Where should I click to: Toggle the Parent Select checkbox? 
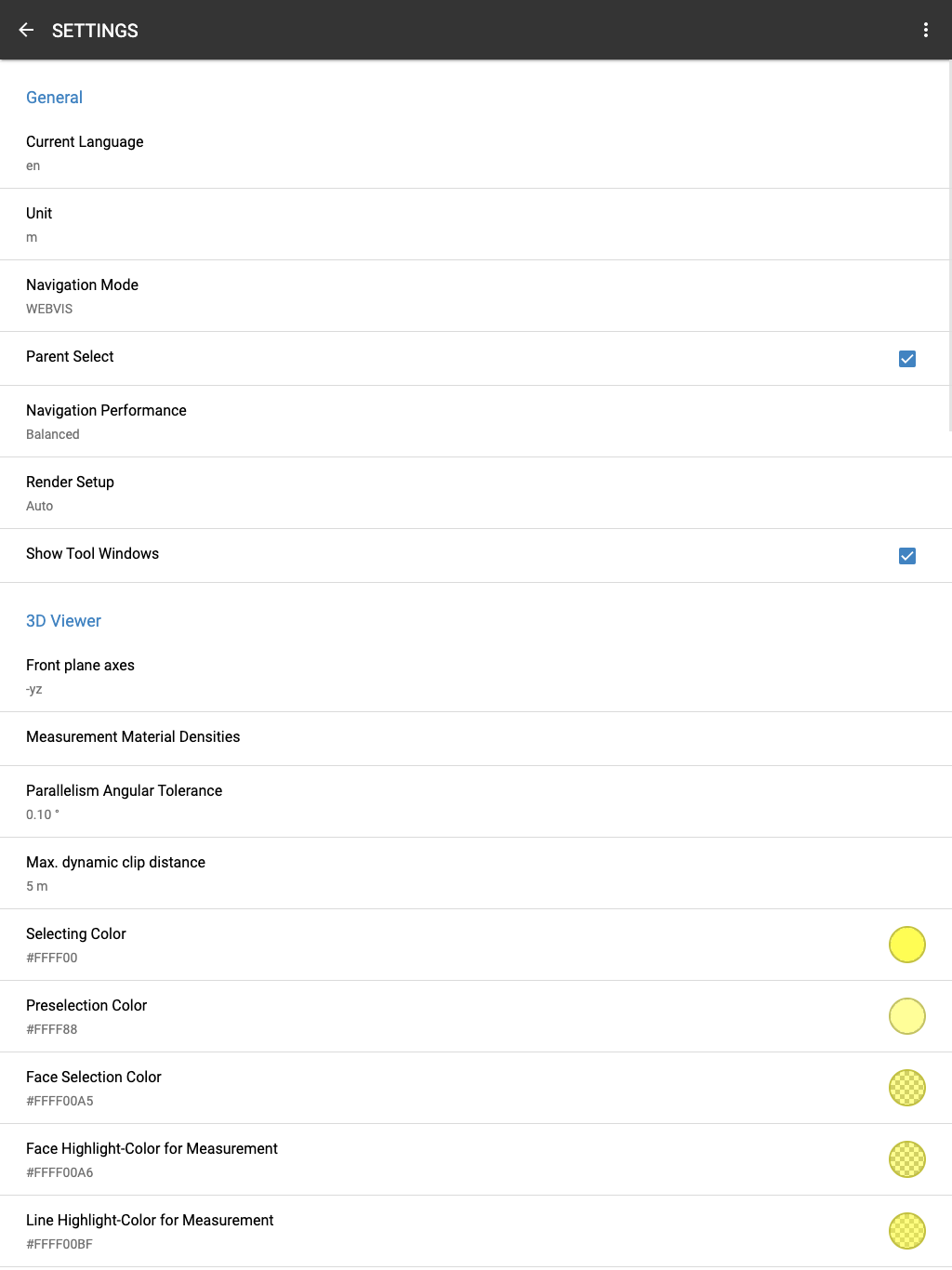click(x=907, y=359)
